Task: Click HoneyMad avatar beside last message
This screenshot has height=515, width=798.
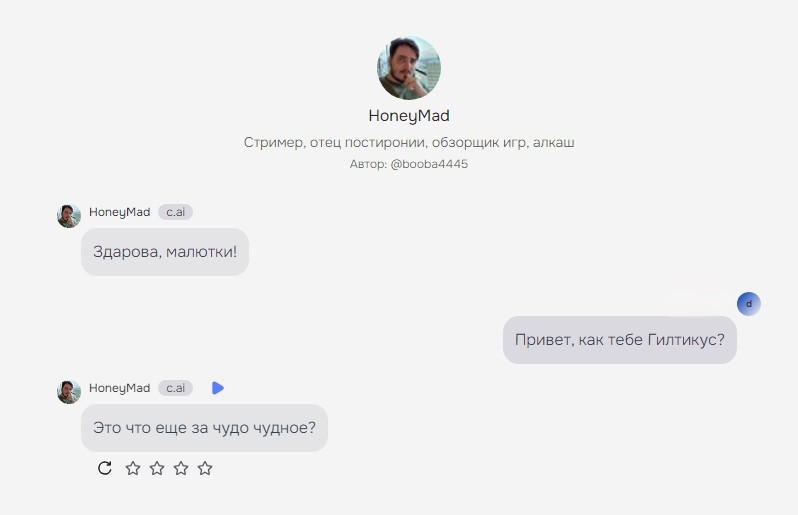Action: coord(69,392)
